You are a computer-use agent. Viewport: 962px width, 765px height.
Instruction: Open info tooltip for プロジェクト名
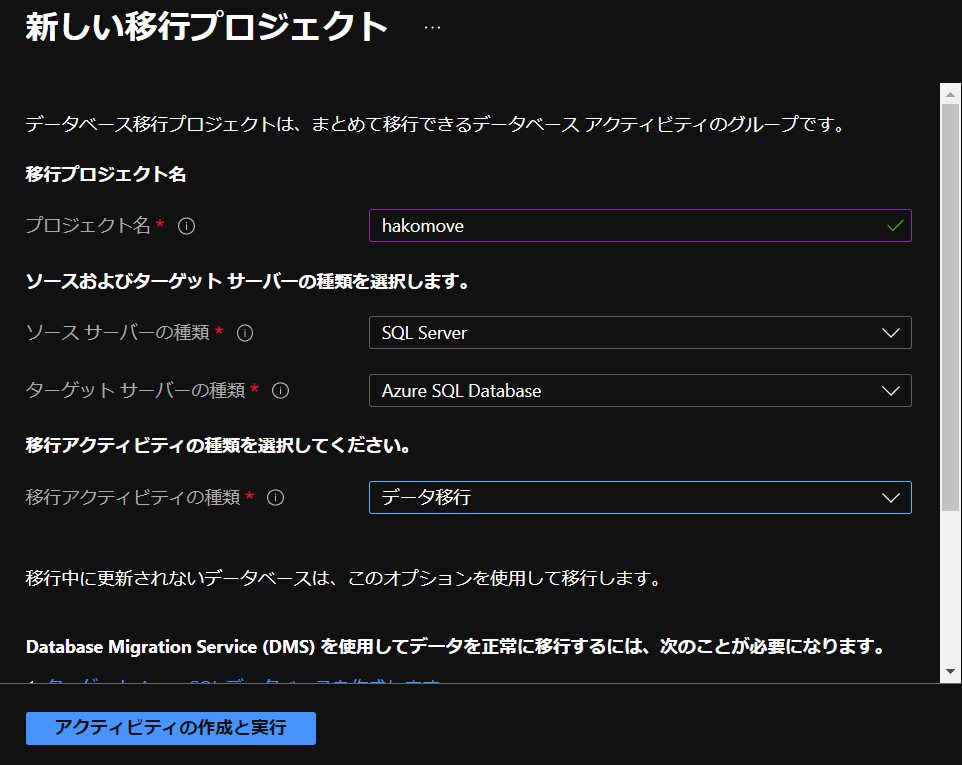point(188,225)
